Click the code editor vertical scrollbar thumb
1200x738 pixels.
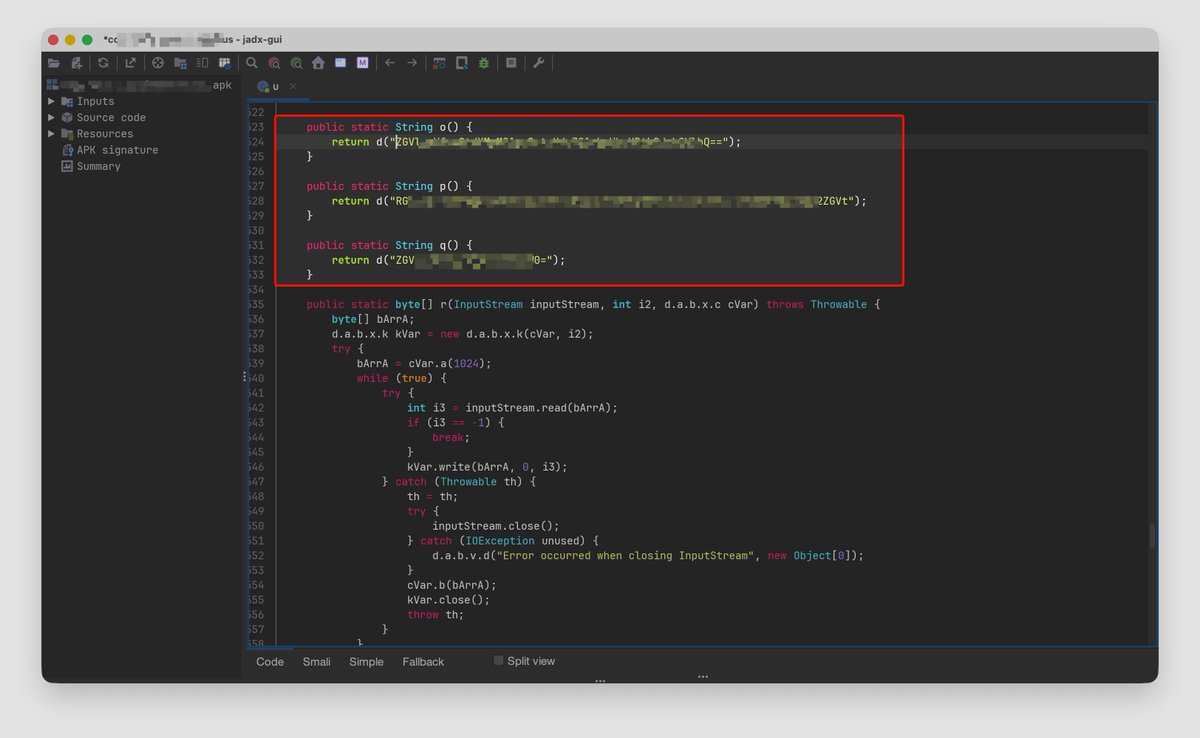pos(1152,536)
